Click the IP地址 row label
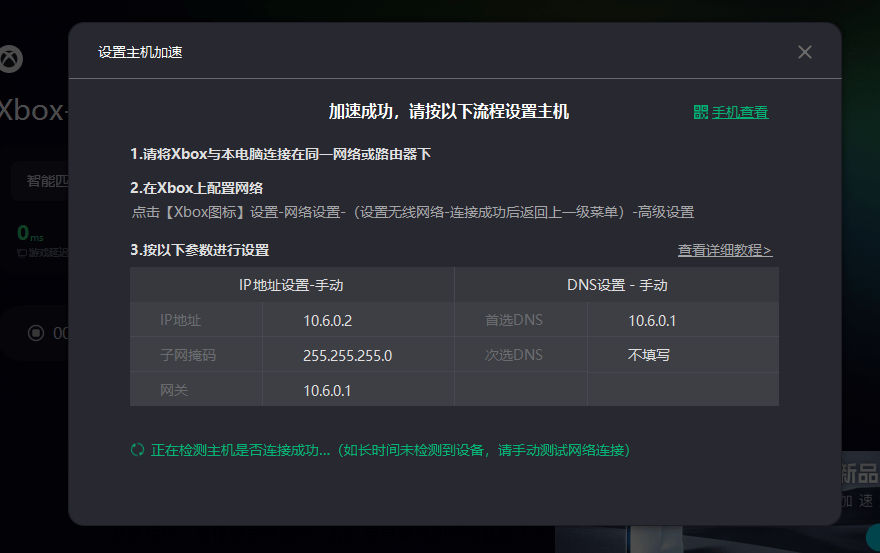 coord(180,320)
